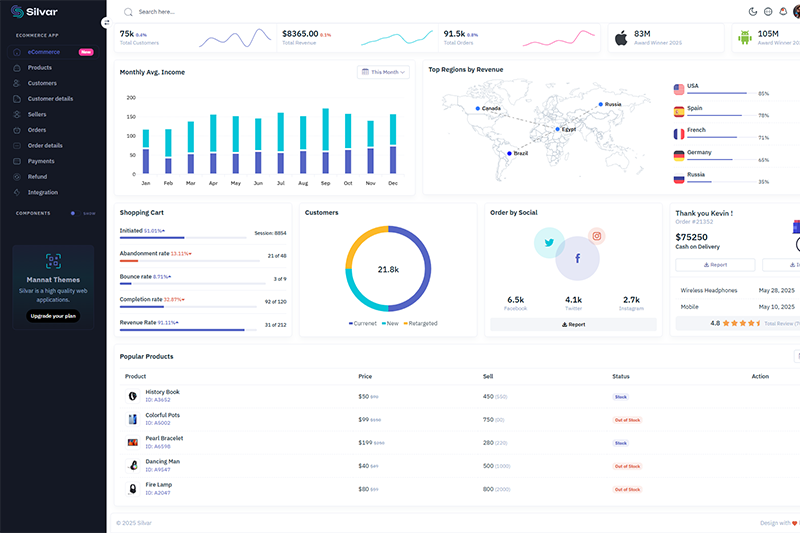Toggle dark mode with the moon icon
The width and height of the screenshot is (800, 533).
(x=753, y=12)
